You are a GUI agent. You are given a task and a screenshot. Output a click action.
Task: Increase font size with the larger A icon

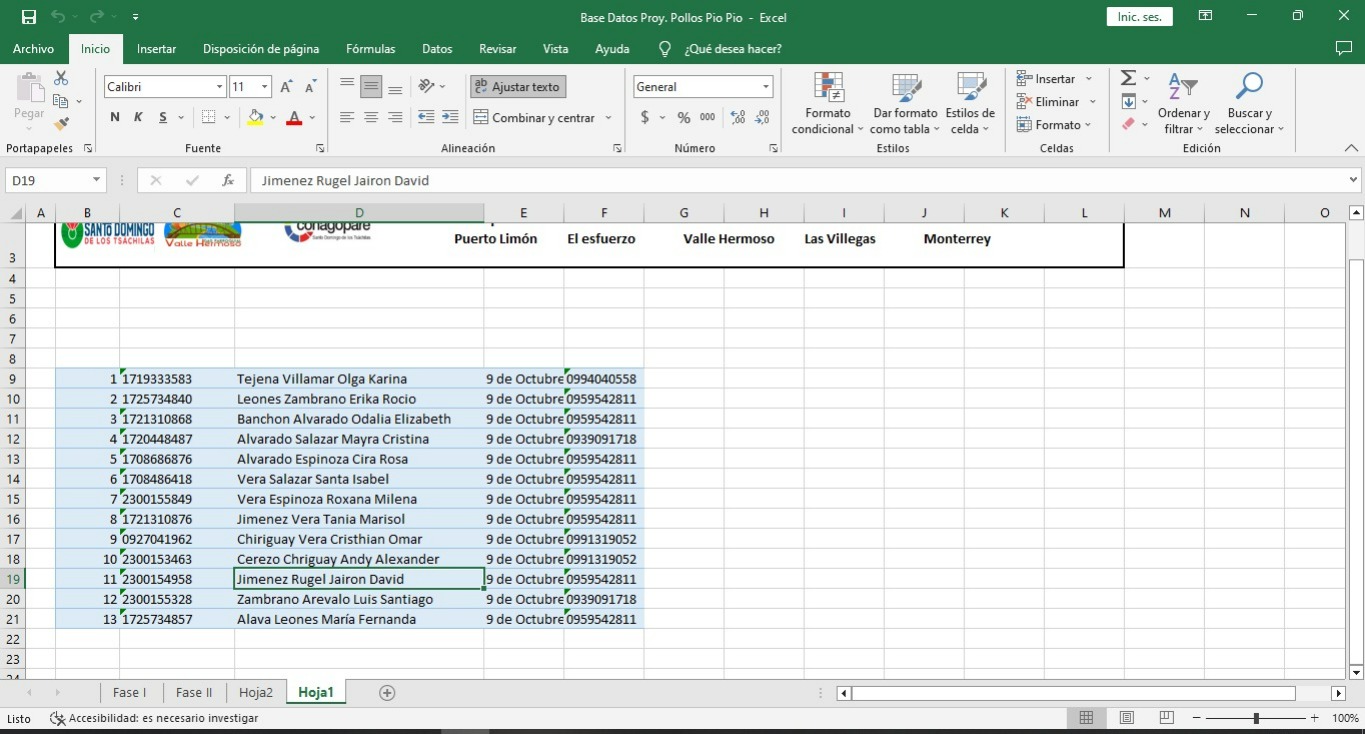click(287, 87)
